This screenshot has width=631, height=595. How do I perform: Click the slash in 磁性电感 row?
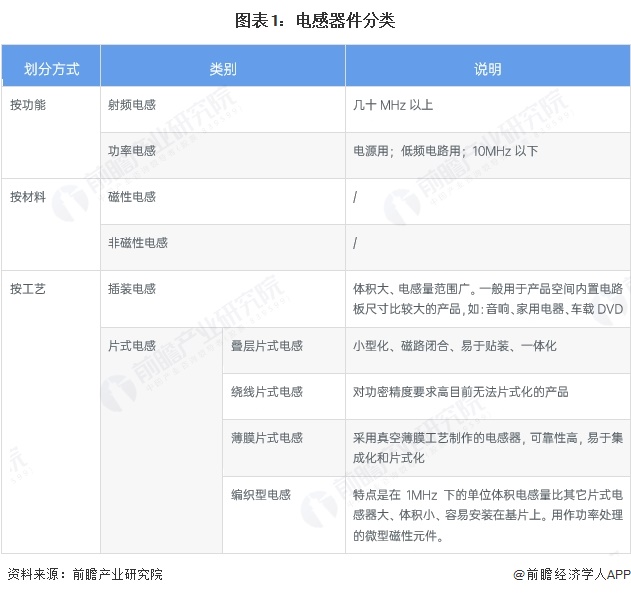[x=355, y=197]
